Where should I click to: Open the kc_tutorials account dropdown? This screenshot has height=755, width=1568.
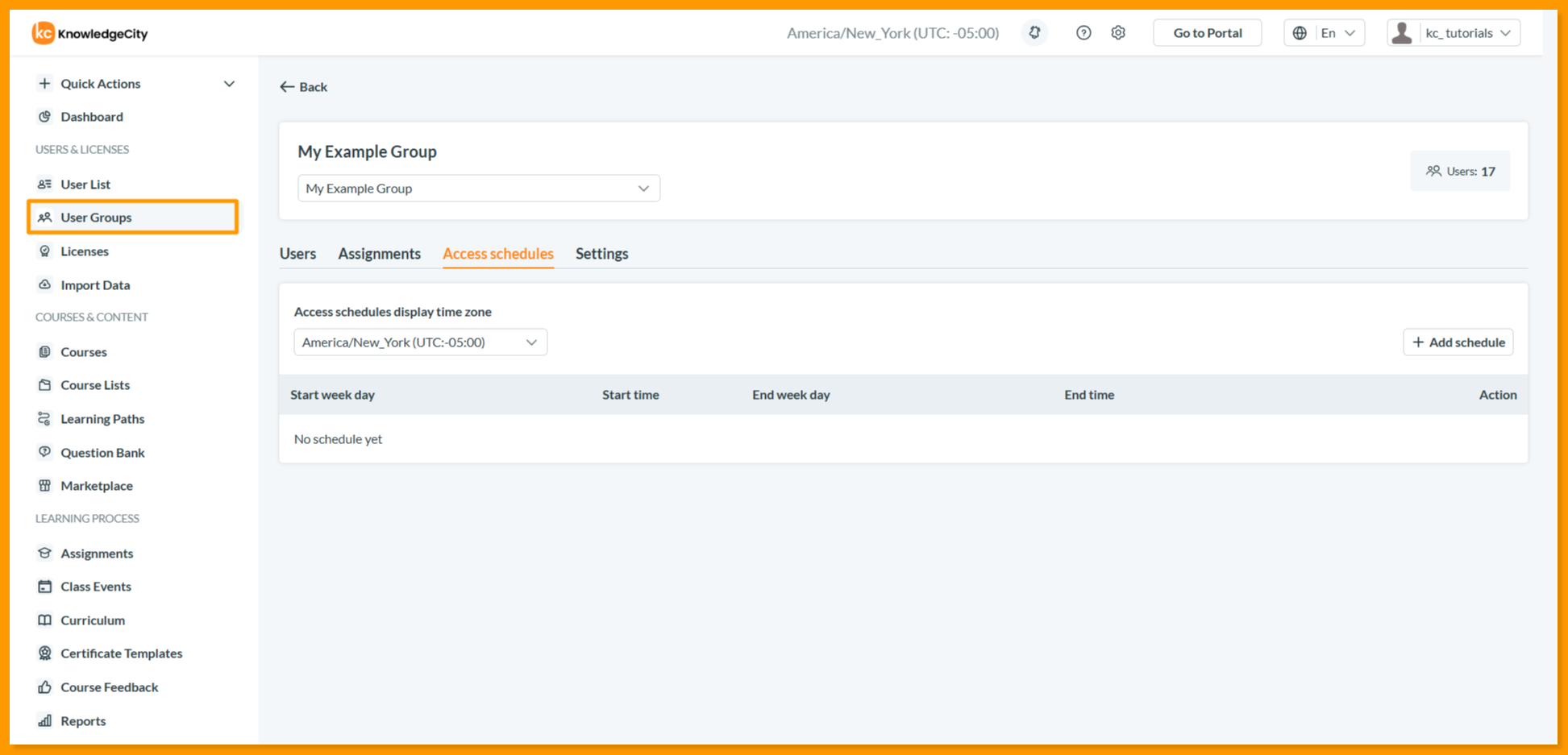pos(1454,33)
